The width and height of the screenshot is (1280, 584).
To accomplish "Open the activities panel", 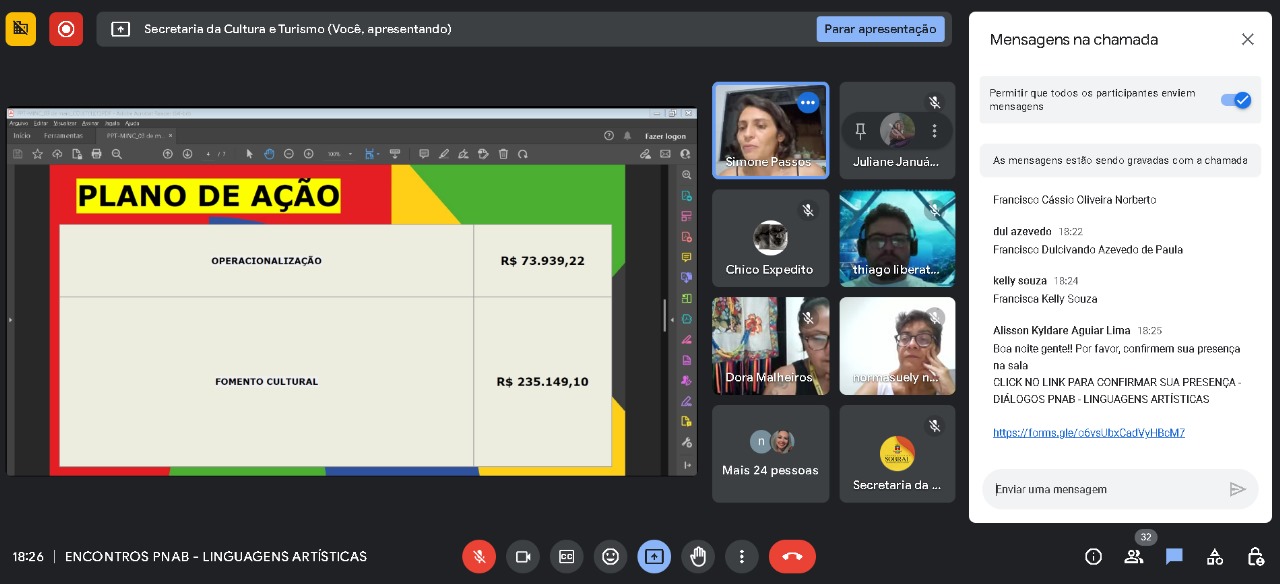I will pyautogui.click(x=1215, y=557).
